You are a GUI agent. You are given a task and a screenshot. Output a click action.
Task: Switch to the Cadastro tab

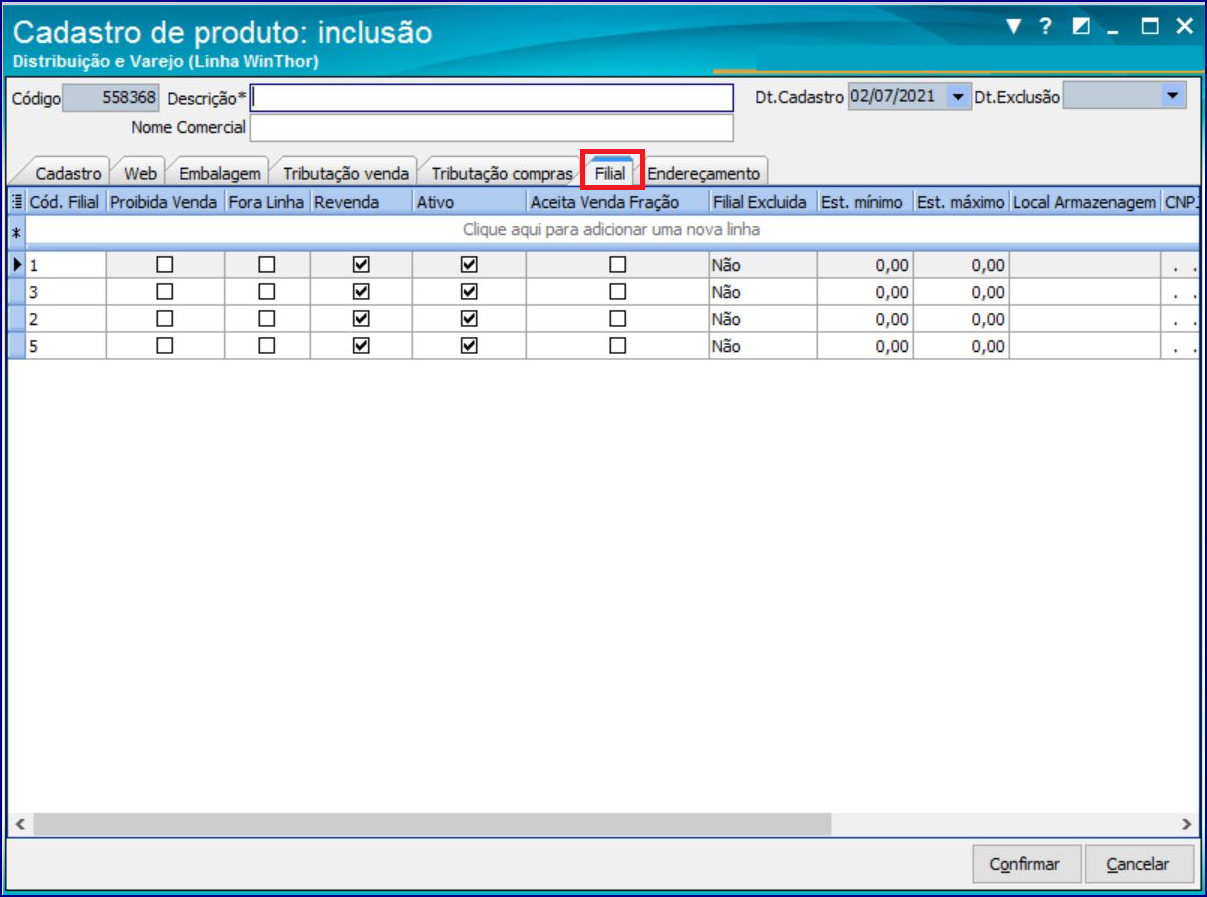pyautogui.click(x=68, y=173)
